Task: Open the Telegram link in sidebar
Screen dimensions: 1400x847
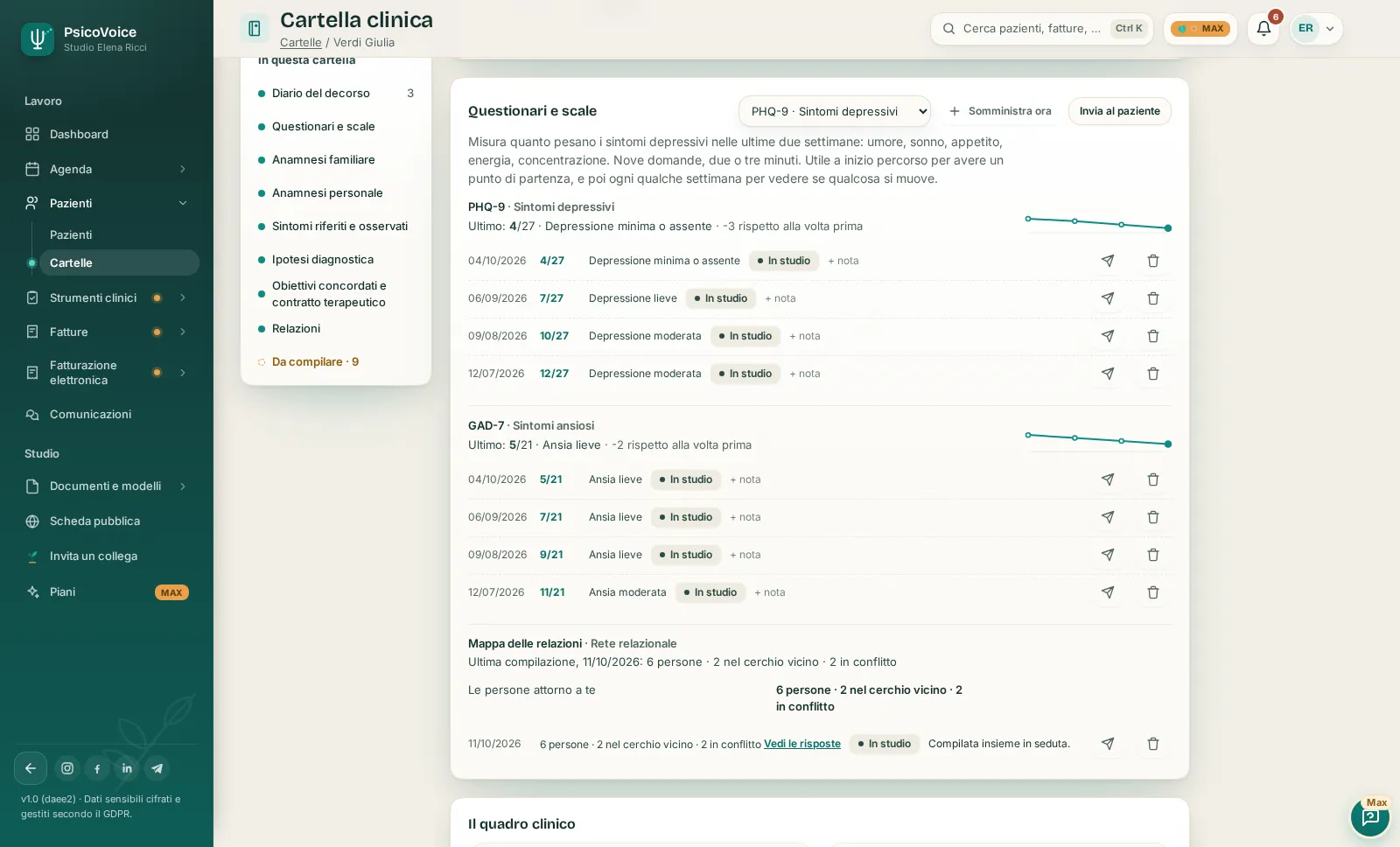Action: point(157,768)
